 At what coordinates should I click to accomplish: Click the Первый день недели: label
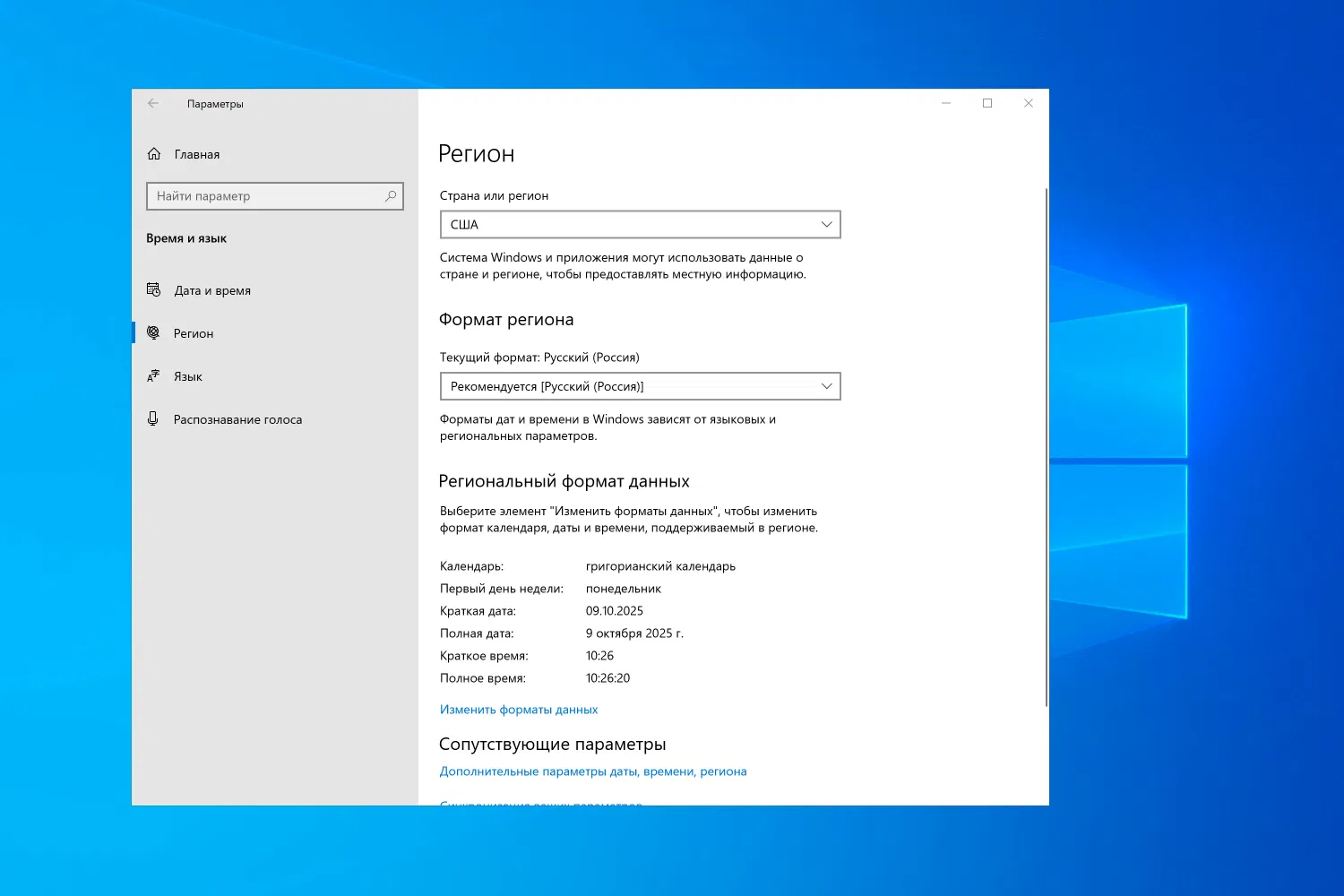click(x=502, y=589)
